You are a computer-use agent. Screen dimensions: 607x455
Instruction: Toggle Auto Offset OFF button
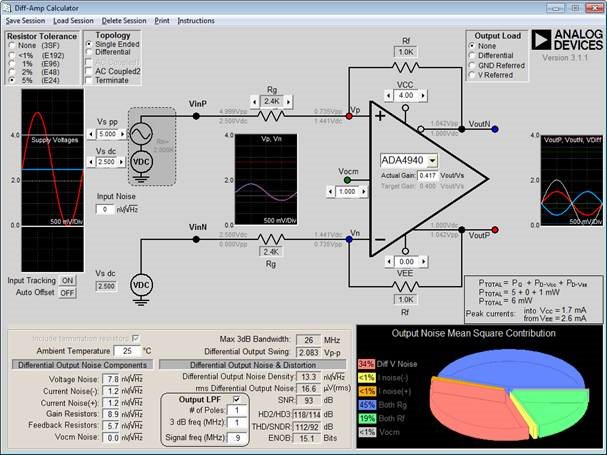point(67,293)
